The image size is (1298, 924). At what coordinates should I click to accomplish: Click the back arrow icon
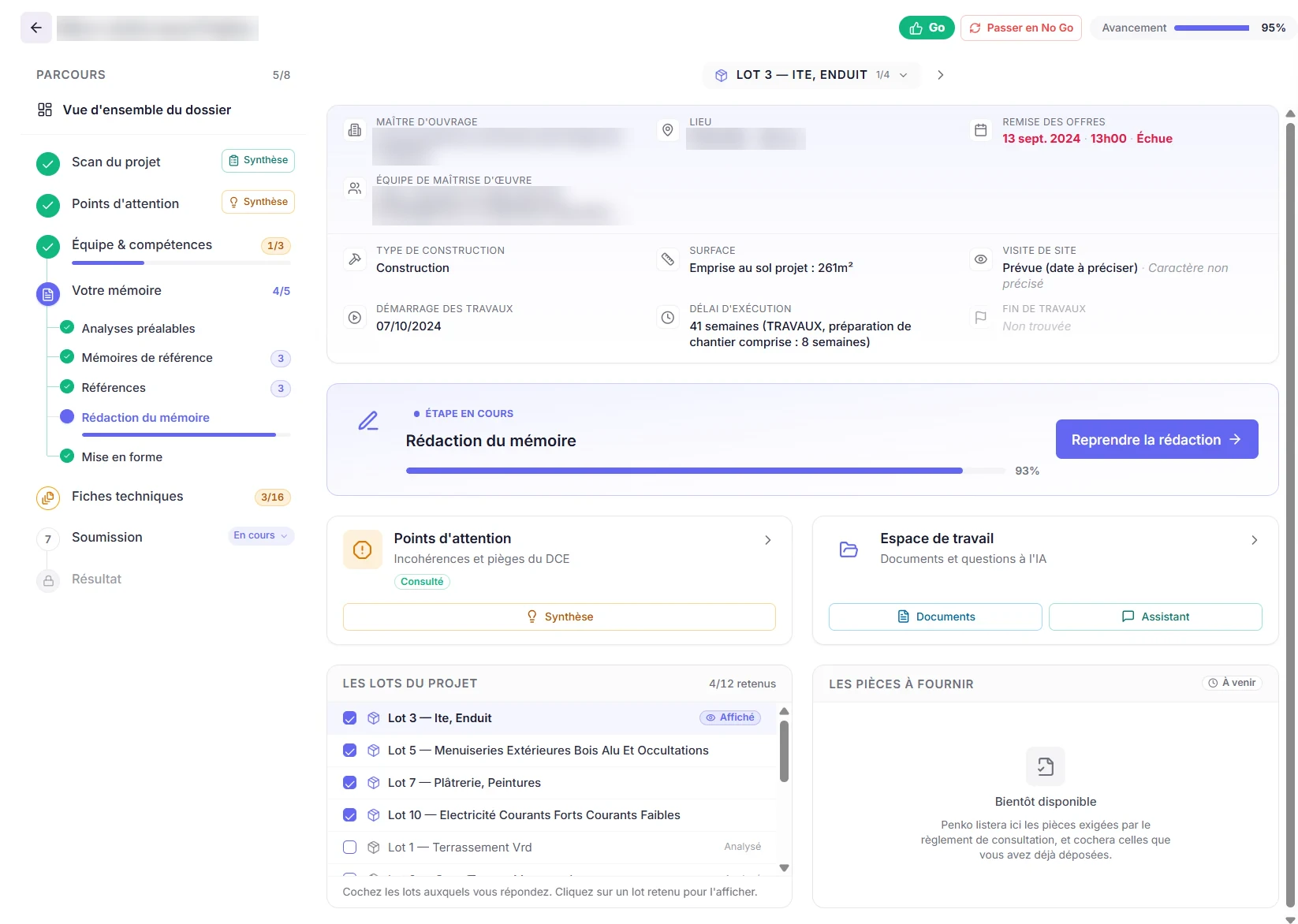[x=36, y=28]
